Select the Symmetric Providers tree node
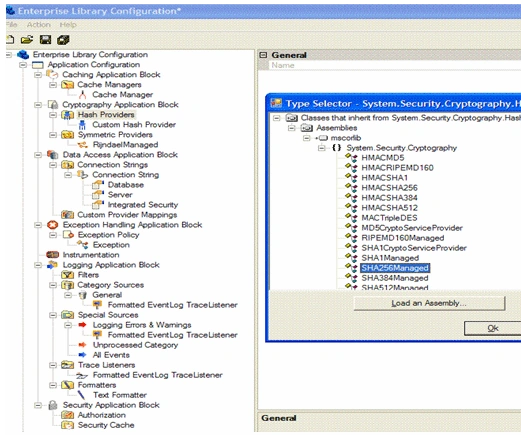Image resolution: width=525 pixels, height=437 pixels. click(x=115, y=135)
